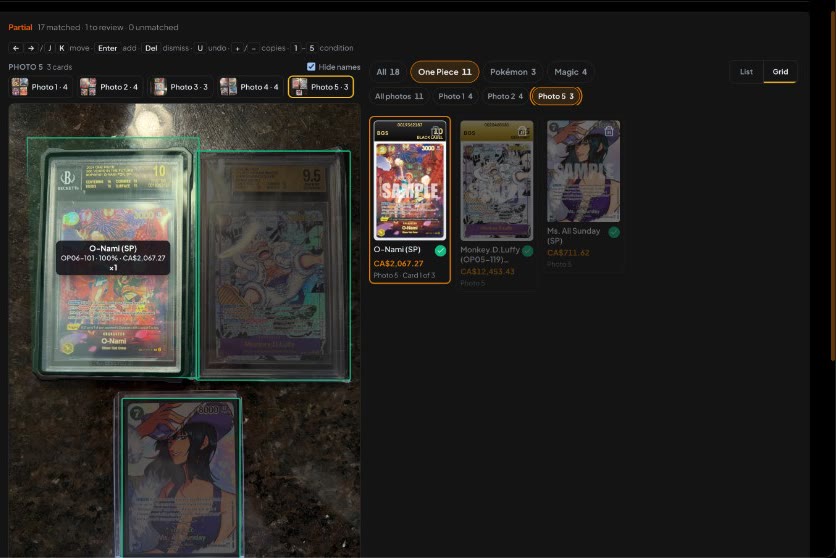Click the Enter add key hint
Viewport: 836px width, 558px height.
[x=107, y=48]
